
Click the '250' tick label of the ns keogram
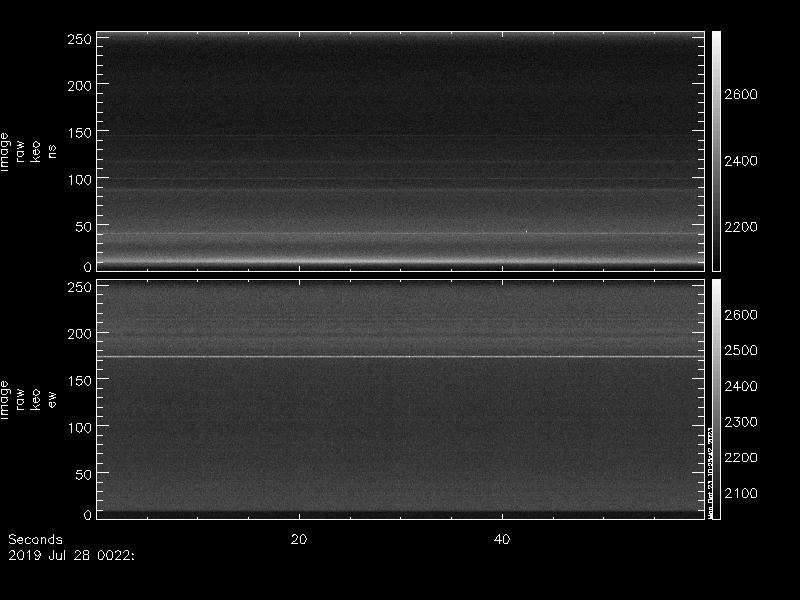tap(80, 39)
